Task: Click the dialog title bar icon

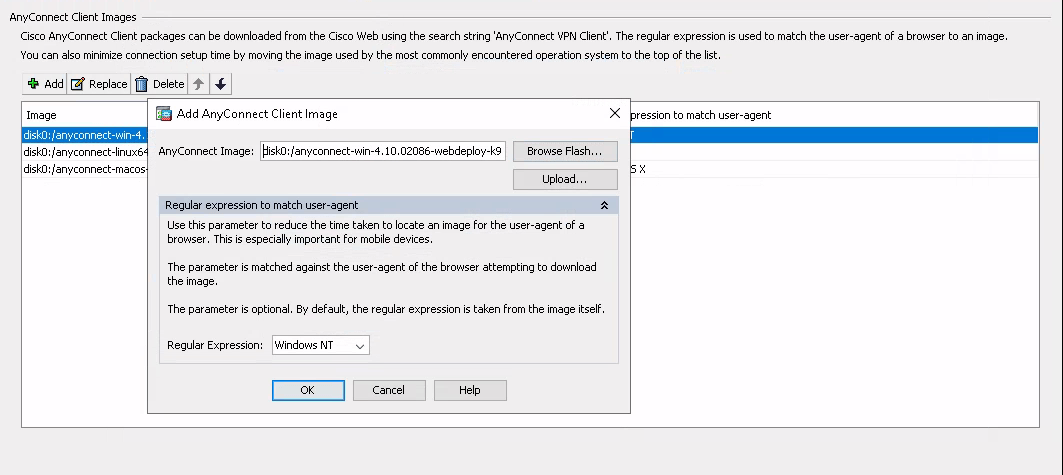Action: pos(163,114)
